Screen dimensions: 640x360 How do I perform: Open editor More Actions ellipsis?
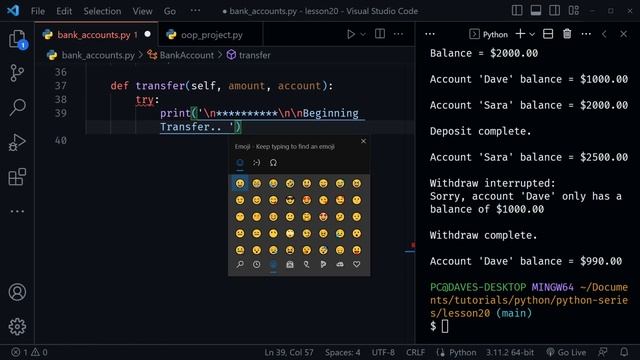[398, 34]
